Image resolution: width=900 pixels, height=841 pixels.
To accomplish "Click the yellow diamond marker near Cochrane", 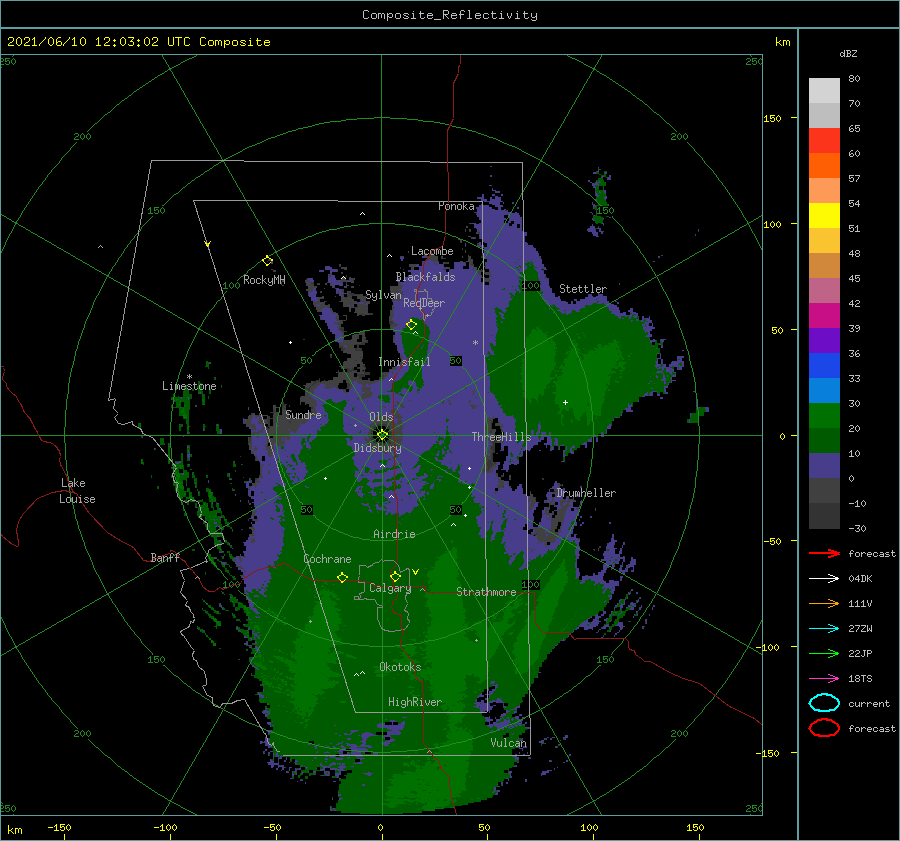I will (343, 578).
